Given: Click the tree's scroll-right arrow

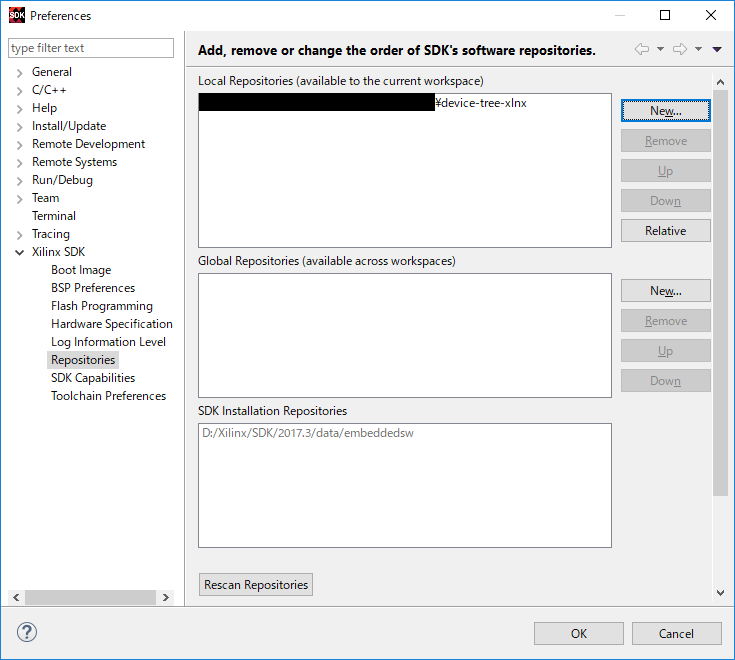Looking at the screenshot, I should (165, 597).
